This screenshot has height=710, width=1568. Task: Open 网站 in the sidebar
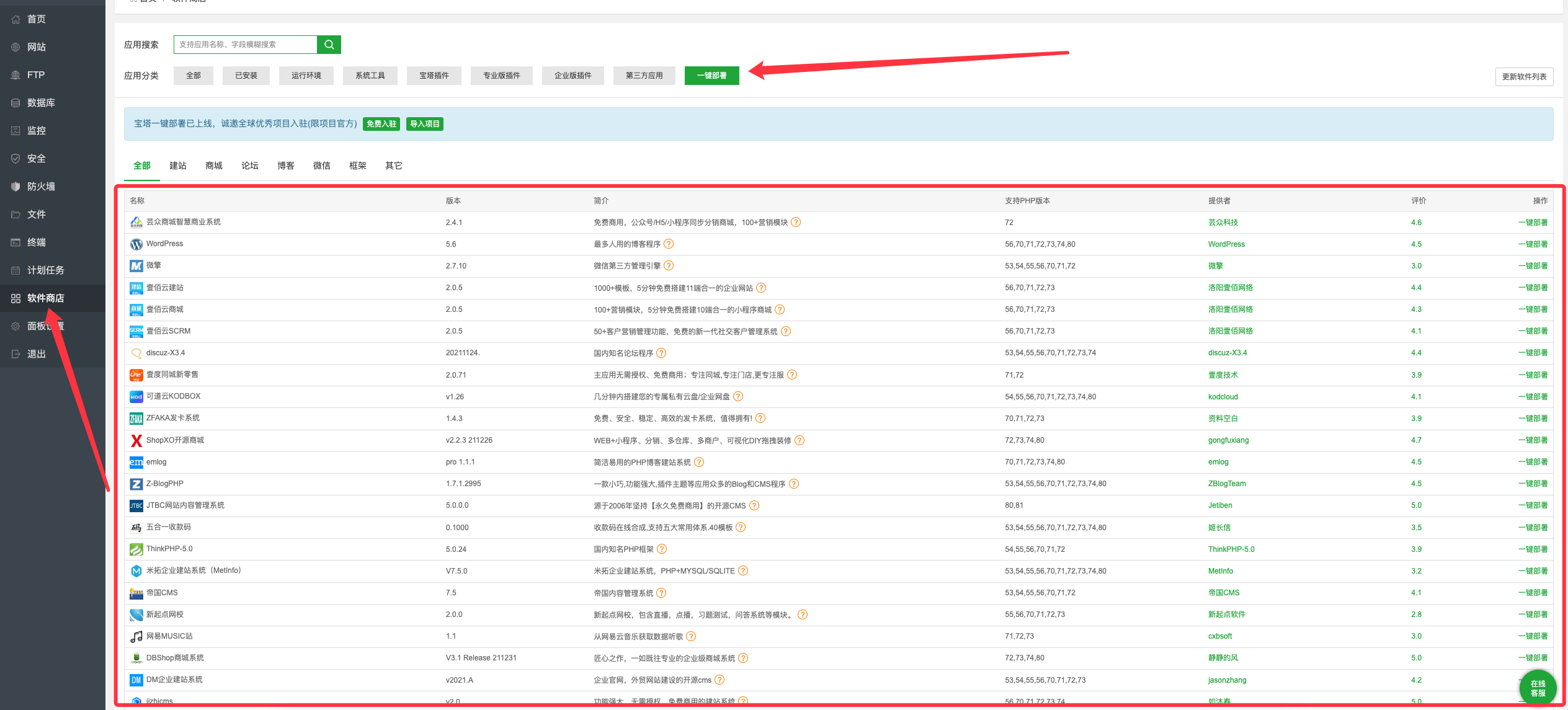pos(36,47)
